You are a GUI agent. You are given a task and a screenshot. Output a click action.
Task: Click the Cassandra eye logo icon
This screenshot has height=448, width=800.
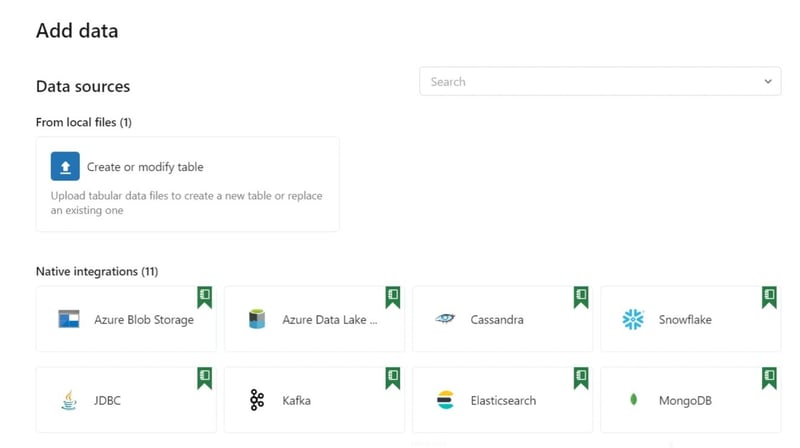tap(445, 320)
